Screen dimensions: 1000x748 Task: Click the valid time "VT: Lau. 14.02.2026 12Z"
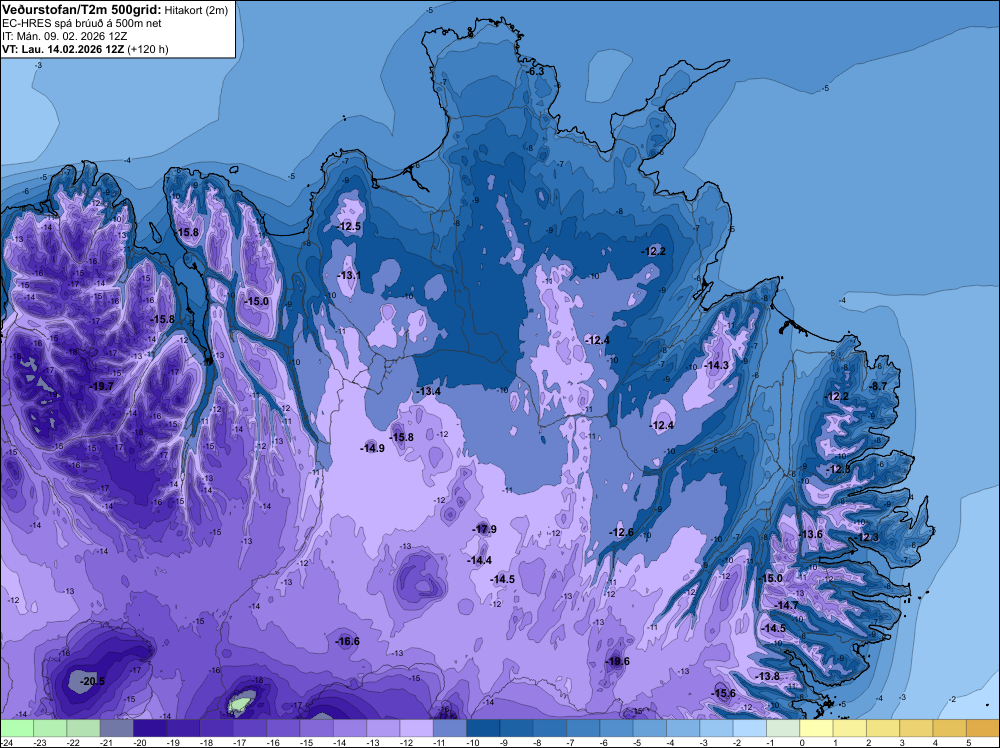(63, 49)
